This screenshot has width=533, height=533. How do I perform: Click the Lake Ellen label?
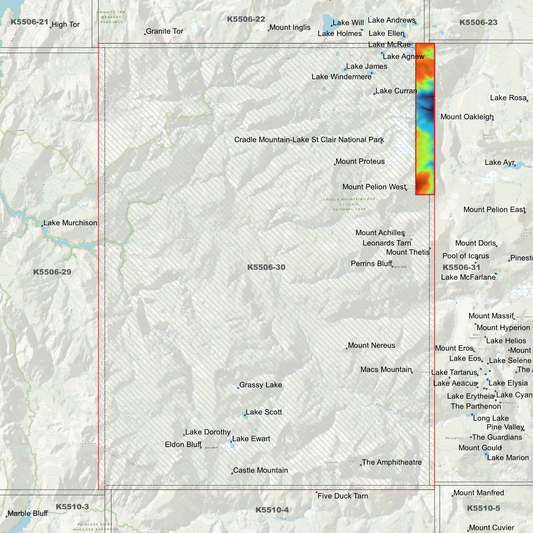(386, 33)
